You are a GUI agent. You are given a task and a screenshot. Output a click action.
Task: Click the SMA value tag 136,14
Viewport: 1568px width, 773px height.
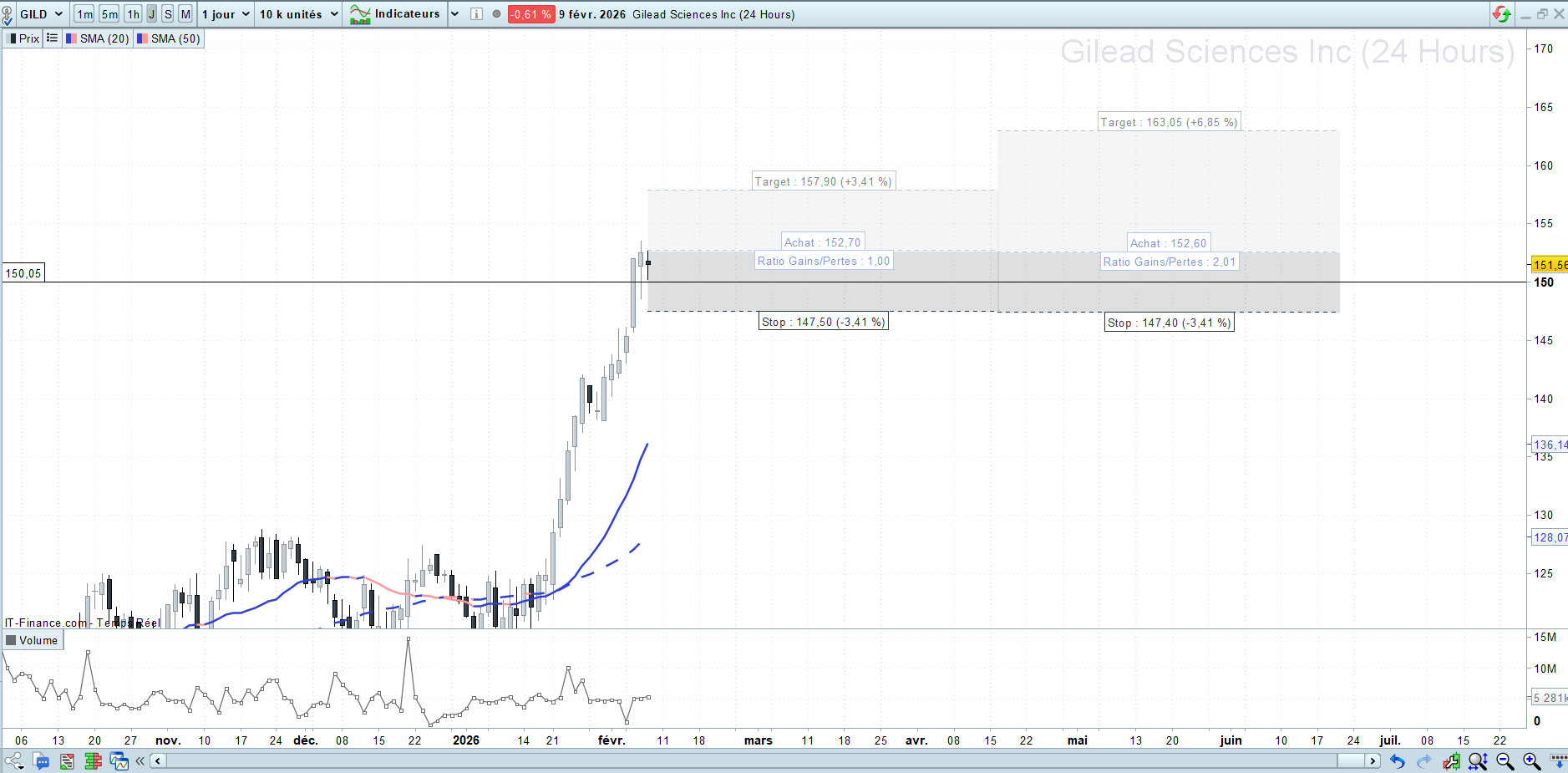[1550, 445]
